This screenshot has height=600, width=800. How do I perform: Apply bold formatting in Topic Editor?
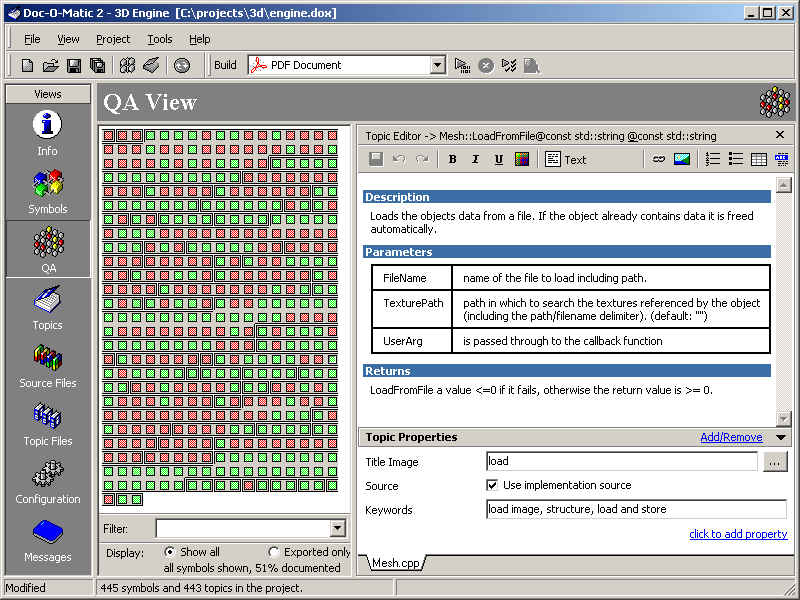(452, 159)
